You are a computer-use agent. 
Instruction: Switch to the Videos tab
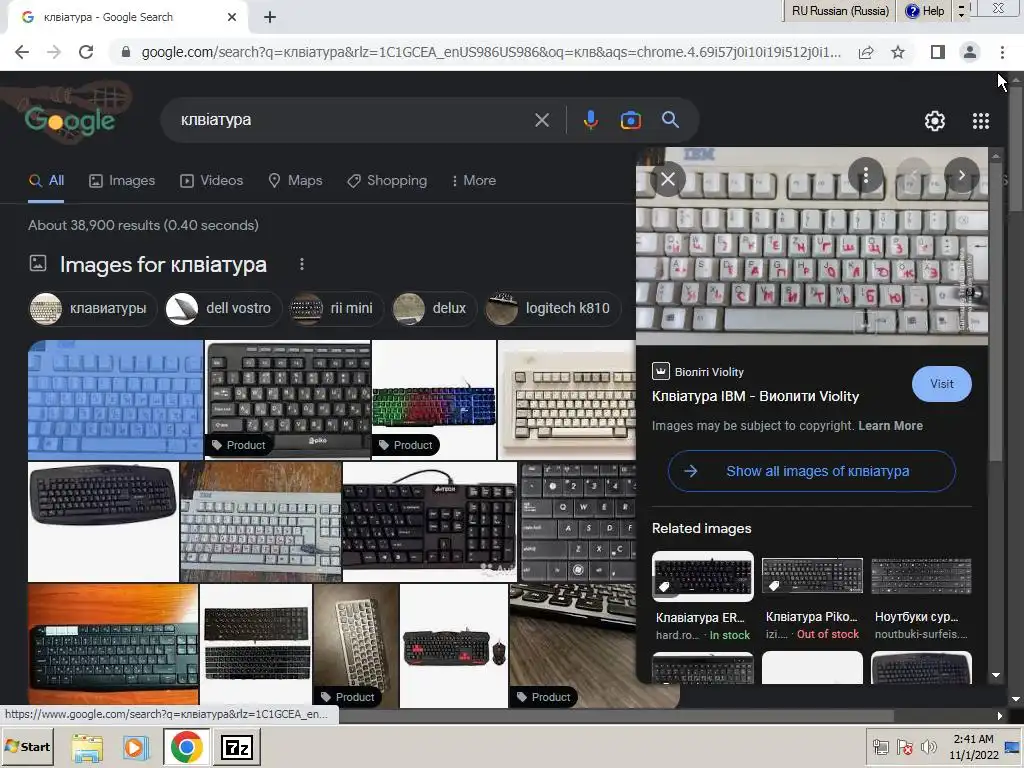211,181
